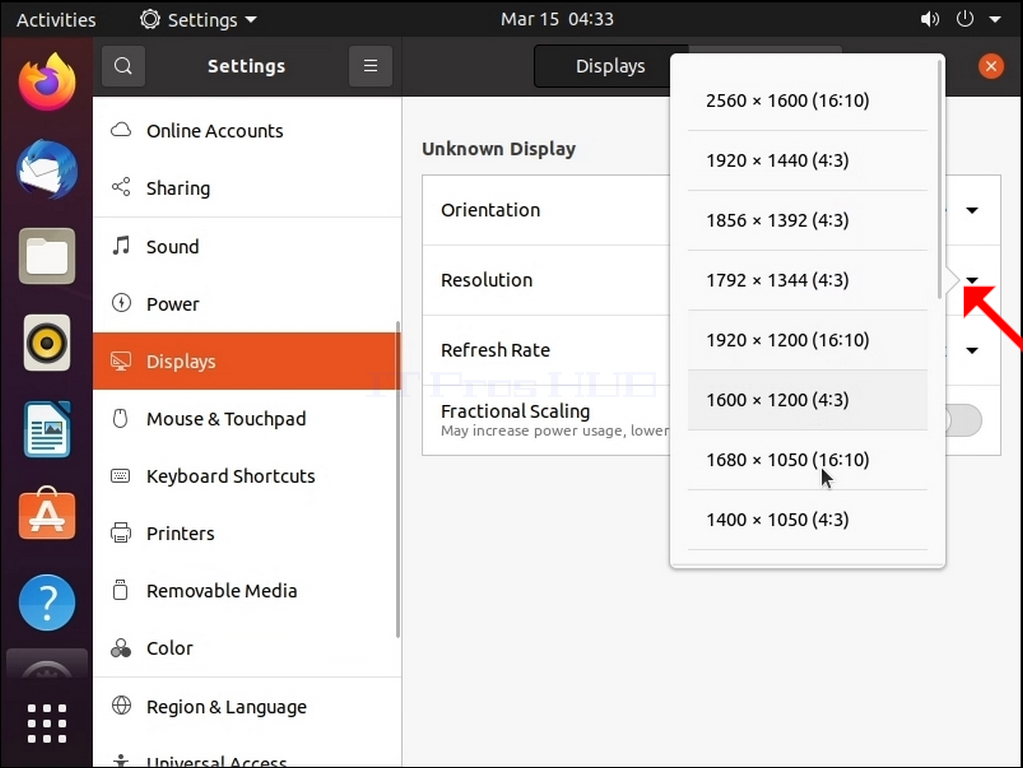
Task: Select Displays in the sidebar
Action: coord(247,361)
